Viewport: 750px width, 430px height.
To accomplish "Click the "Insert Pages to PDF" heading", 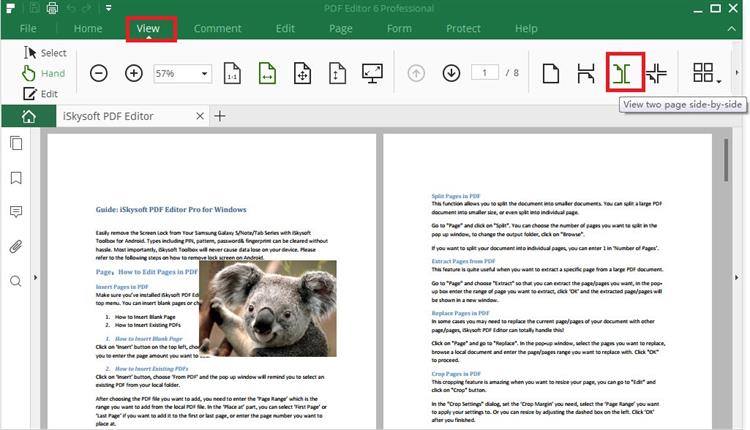I will 122,287.
